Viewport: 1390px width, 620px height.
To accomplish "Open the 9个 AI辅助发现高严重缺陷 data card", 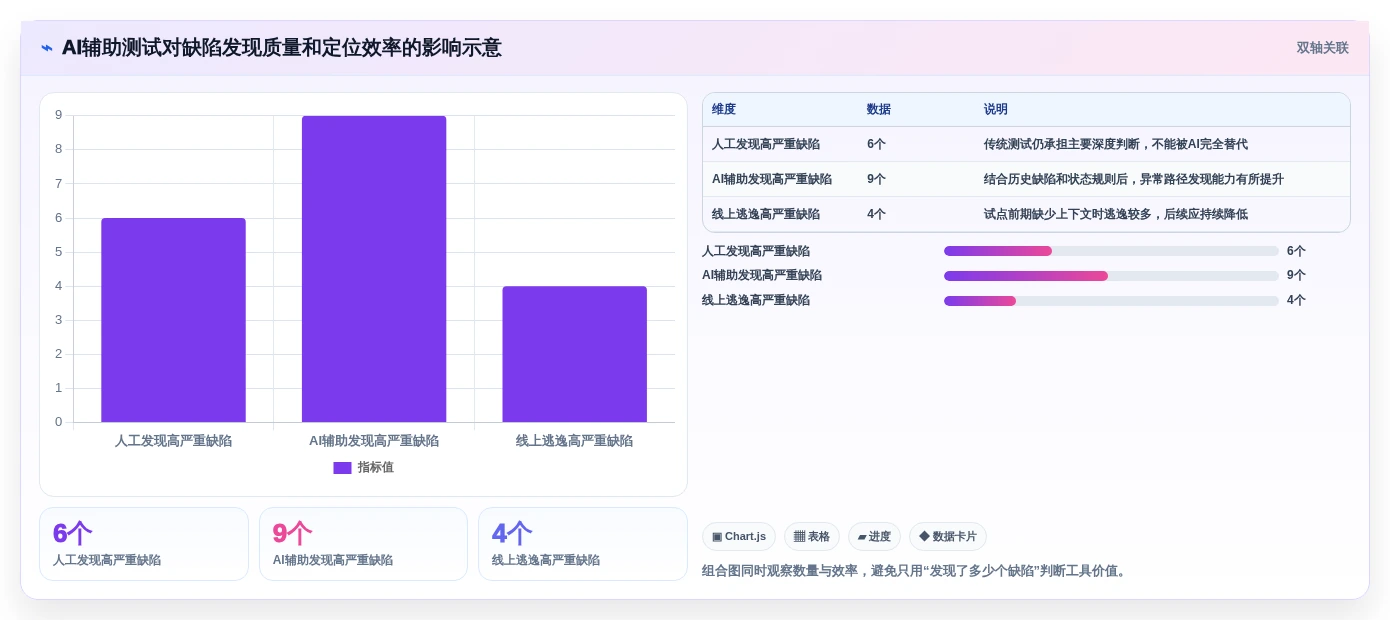I will pyautogui.click(x=363, y=544).
